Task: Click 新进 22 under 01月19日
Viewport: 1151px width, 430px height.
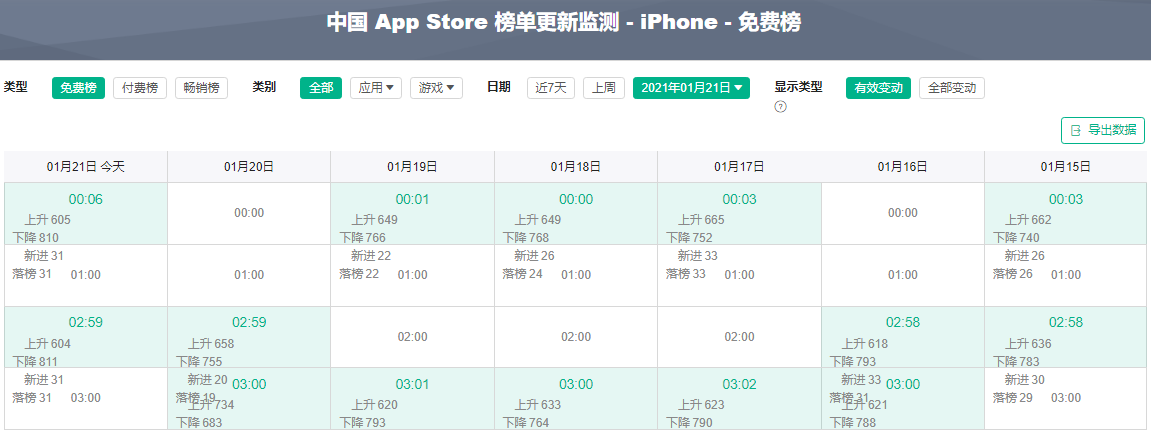Action: coord(371,256)
